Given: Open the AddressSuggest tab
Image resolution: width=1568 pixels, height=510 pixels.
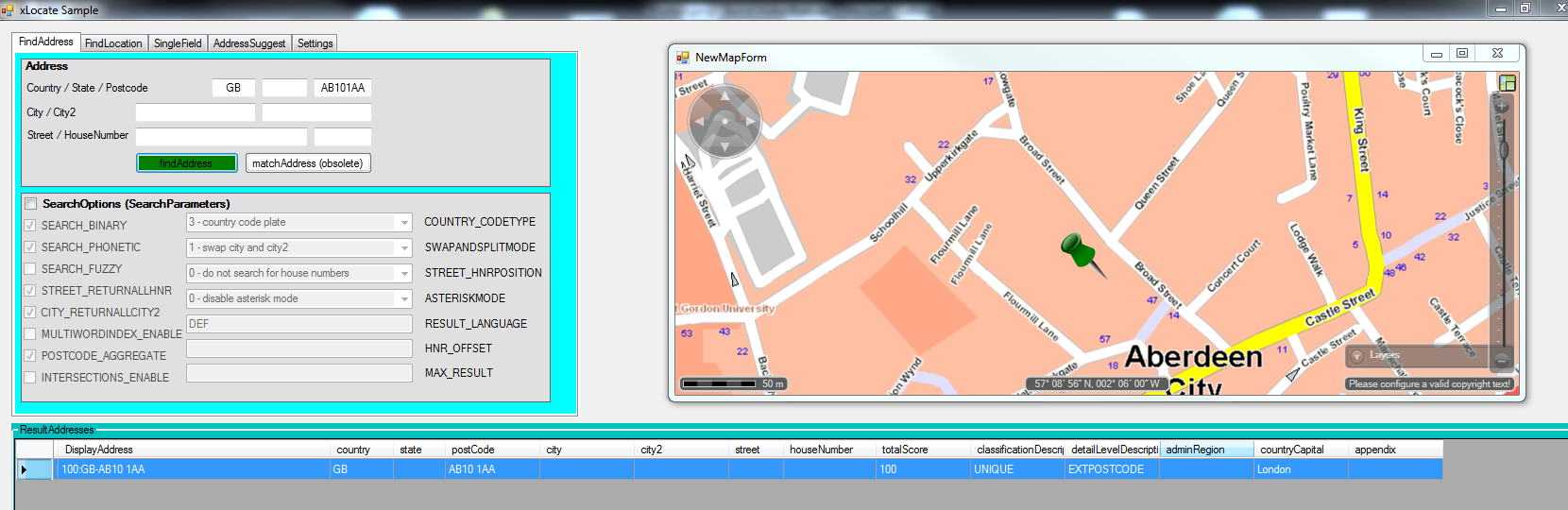Looking at the screenshot, I should pos(248,43).
